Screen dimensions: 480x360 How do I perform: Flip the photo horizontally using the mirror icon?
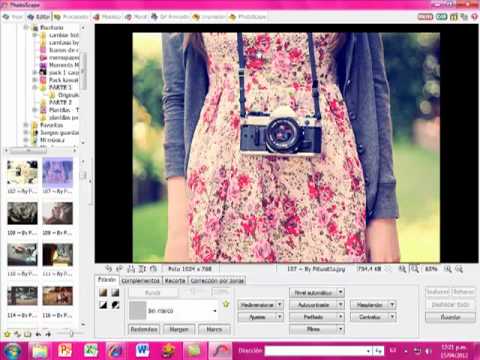131,269
